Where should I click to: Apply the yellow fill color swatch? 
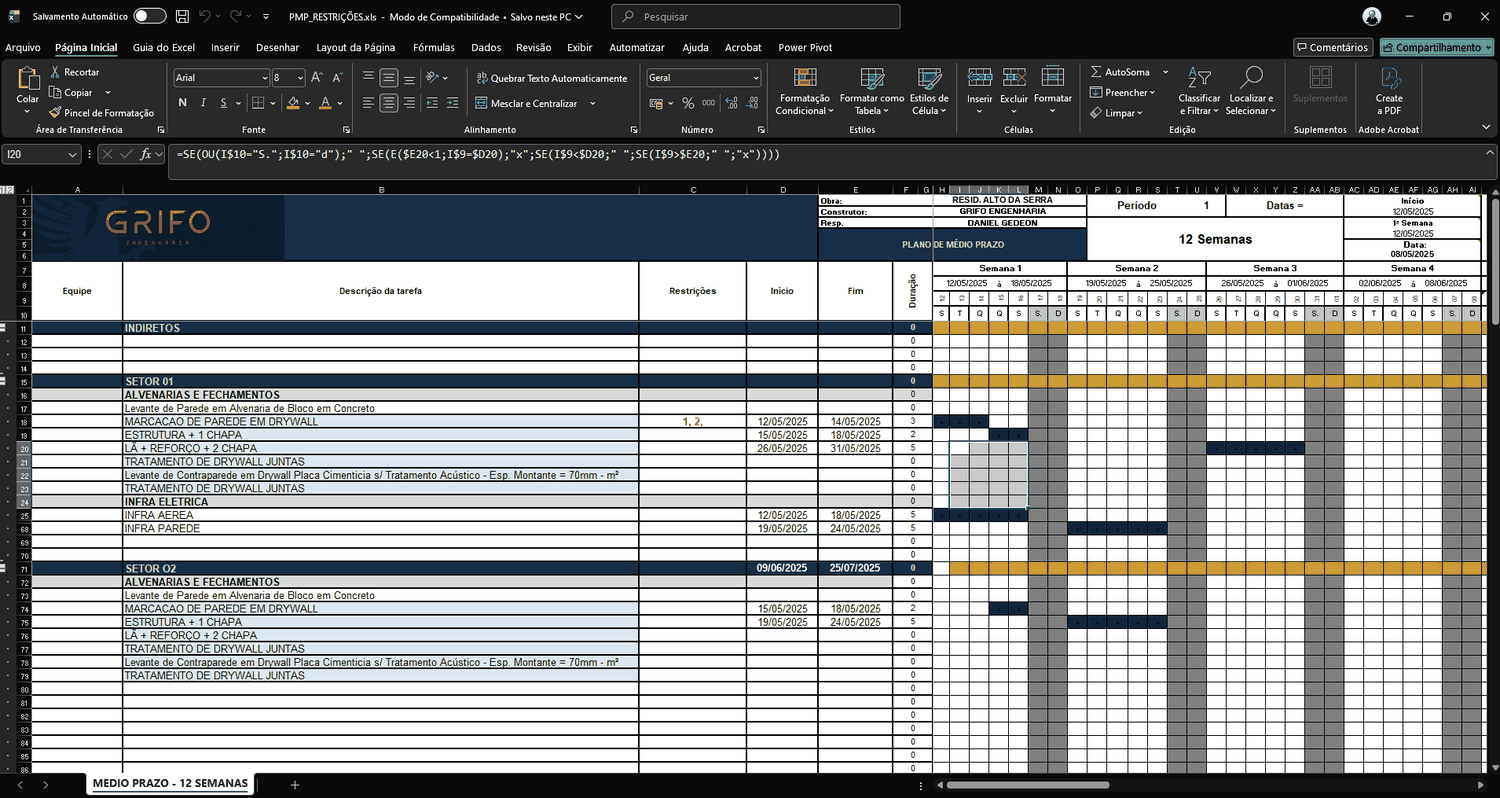click(x=294, y=103)
